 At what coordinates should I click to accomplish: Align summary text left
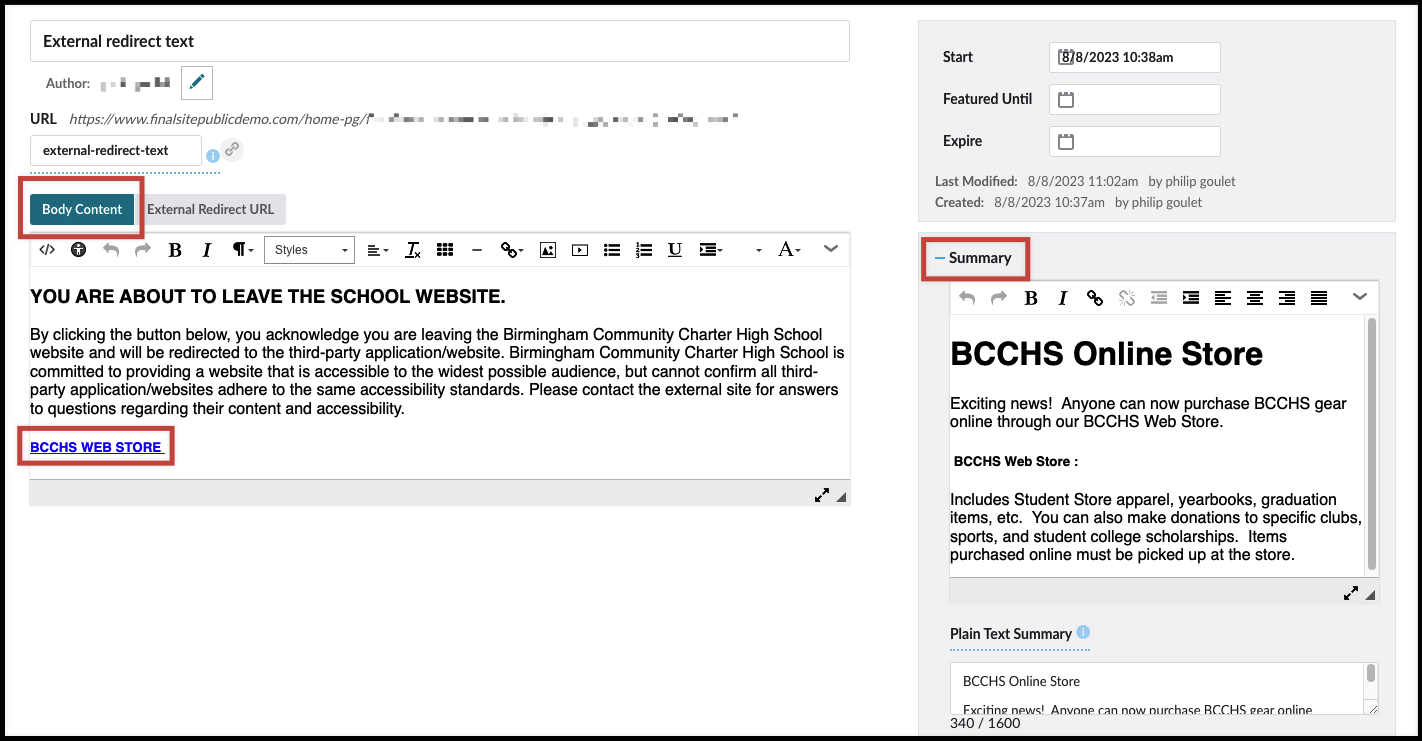point(1223,298)
